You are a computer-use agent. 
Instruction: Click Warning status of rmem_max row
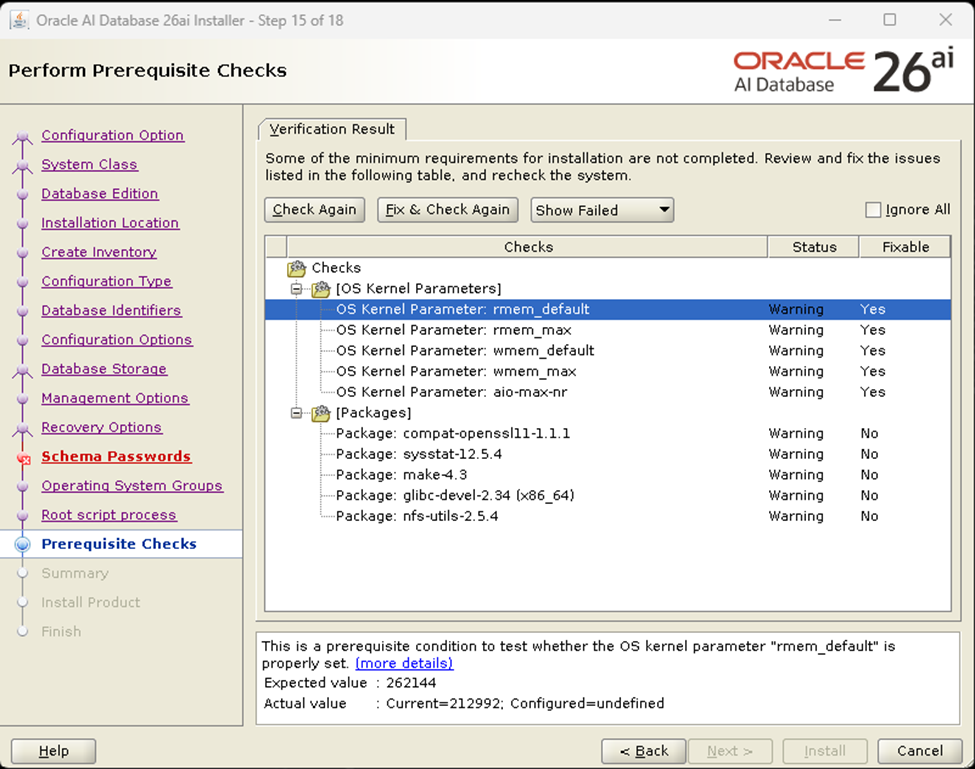[796, 330]
